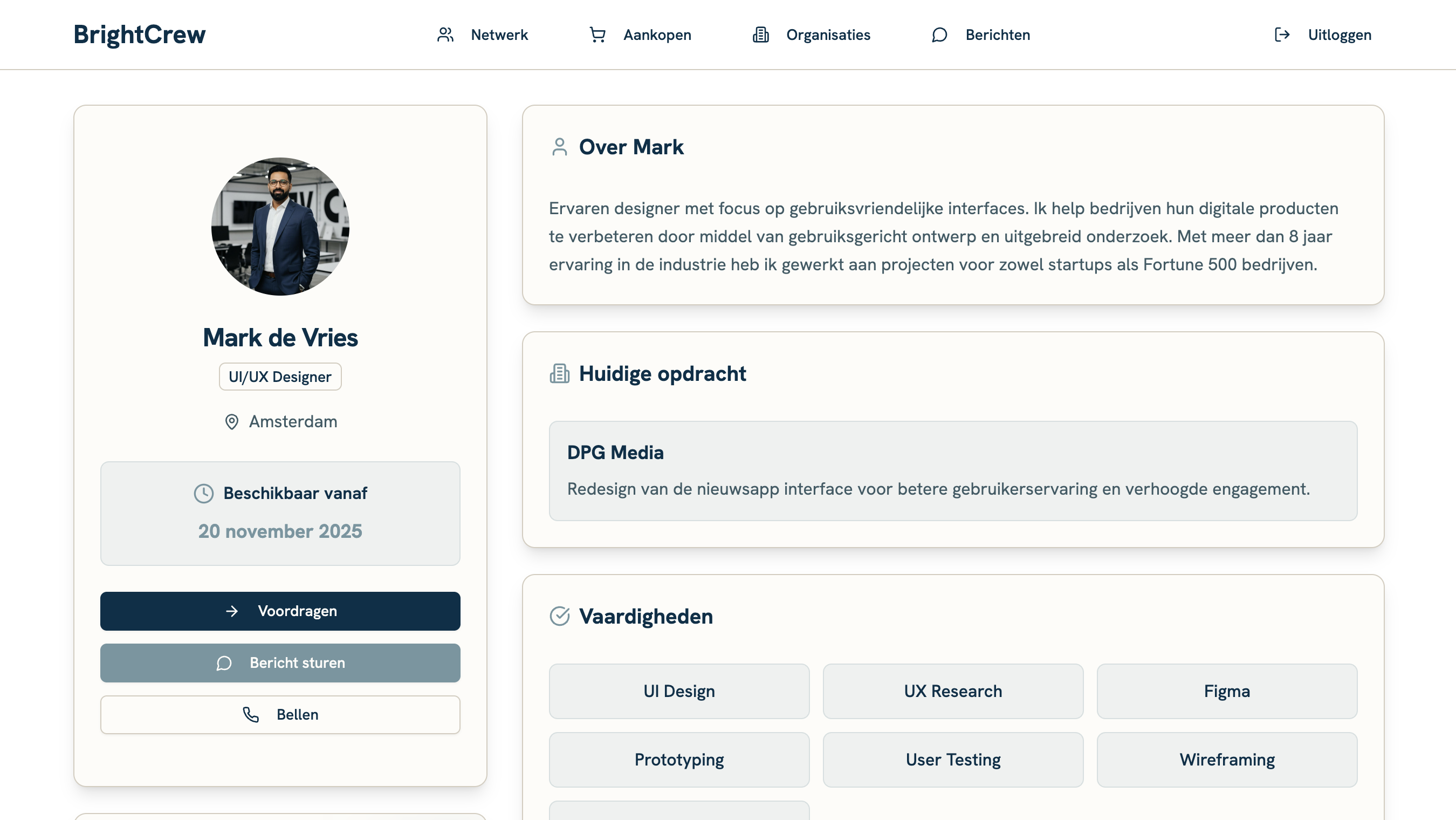The height and width of the screenshot is (820, 1456).
Task: Click the Berichten speech bubble icon
Action: pos(939,35)
